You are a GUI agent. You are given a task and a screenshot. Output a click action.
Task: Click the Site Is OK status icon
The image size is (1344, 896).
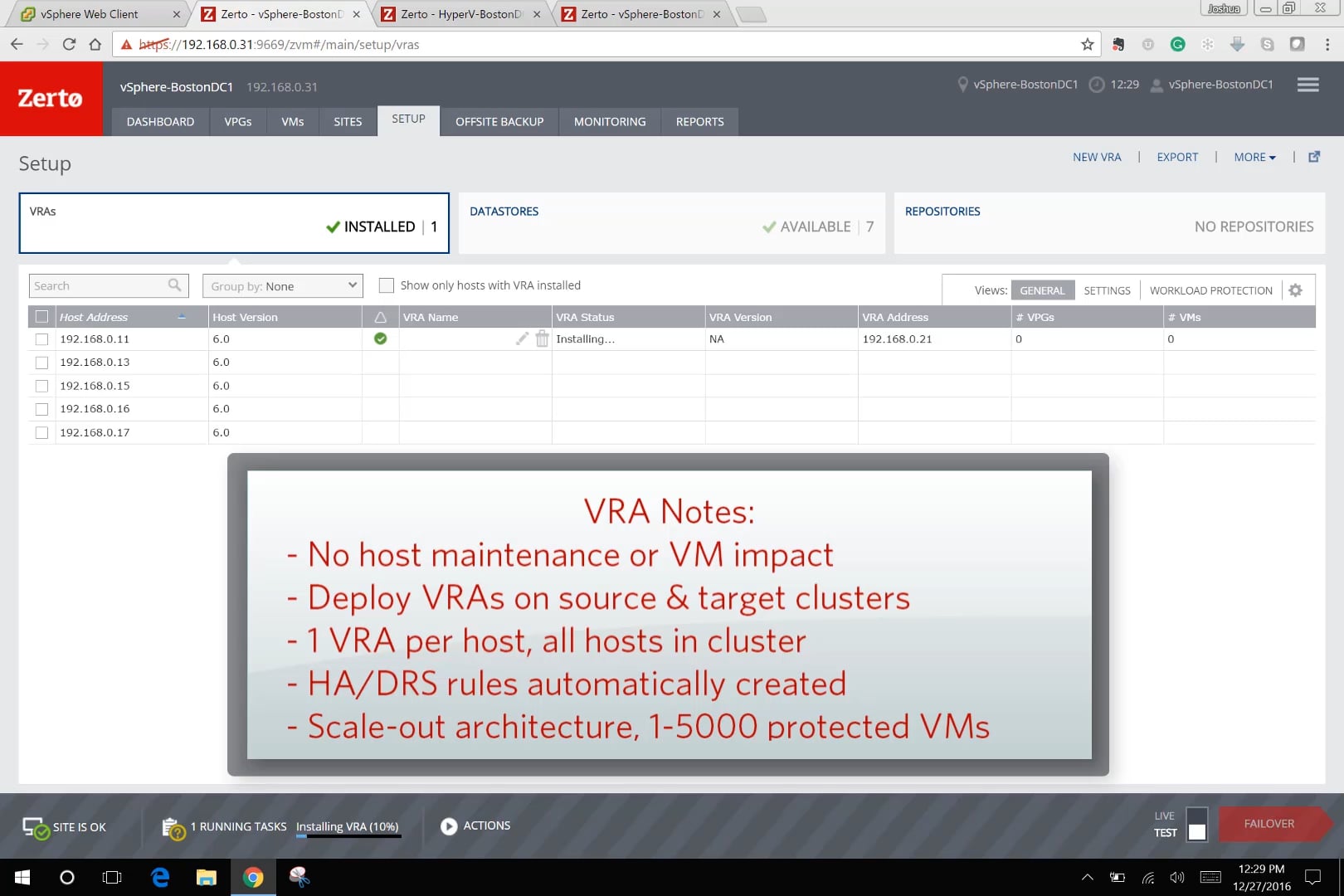[35, 826]
